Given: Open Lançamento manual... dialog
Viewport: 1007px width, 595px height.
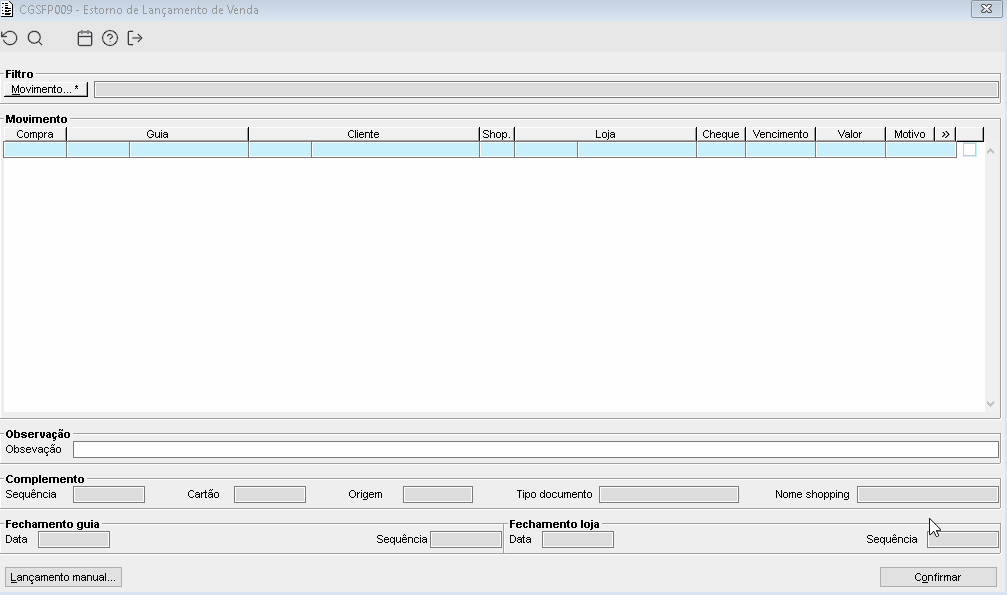Looking at the screenshot, I should point(63,577).
